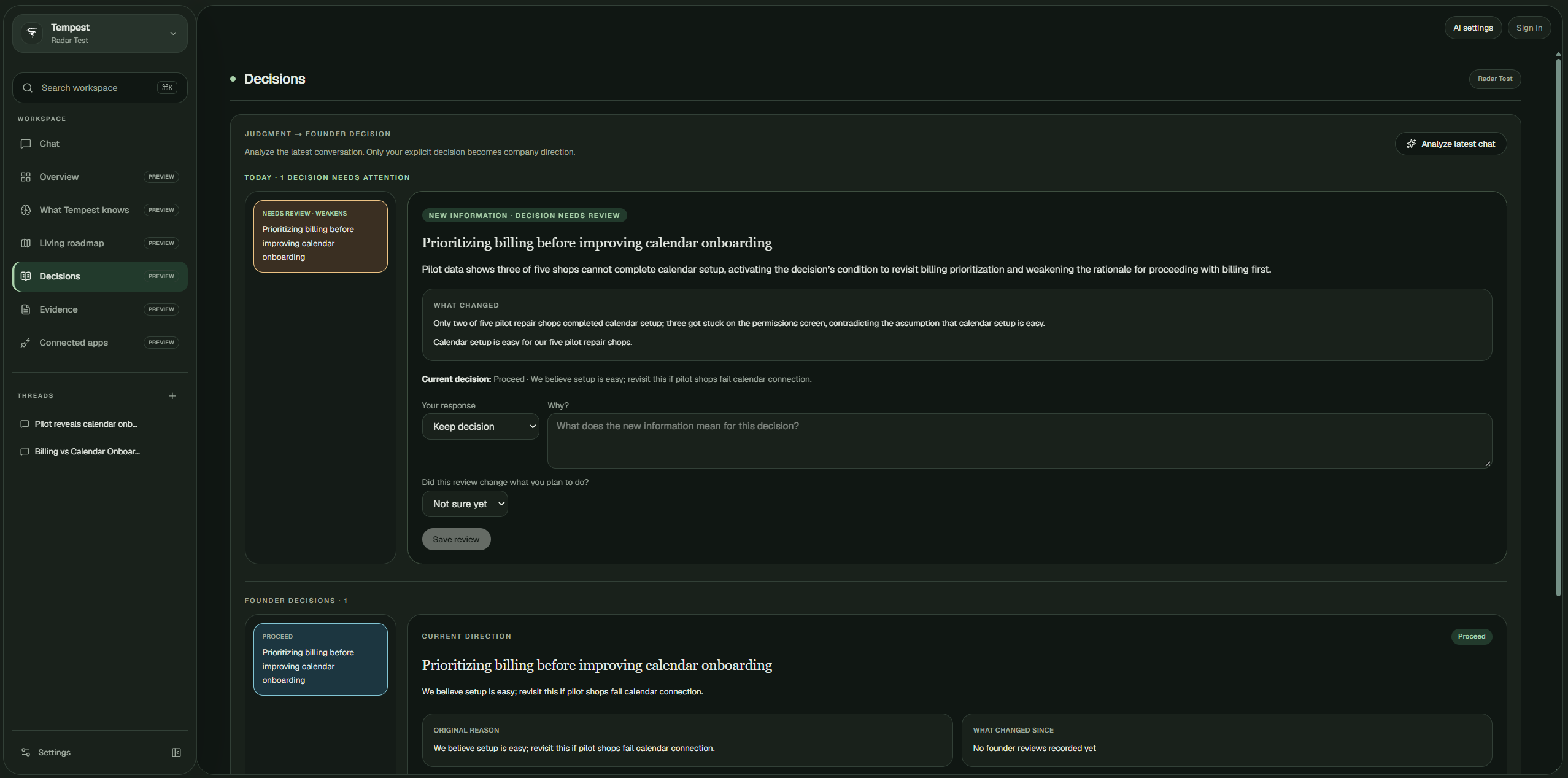1568x778 pixels.
Task: Open thread Billing vs Calendar Onboar…
Action: pyautogui.click(x=86, y=452)
